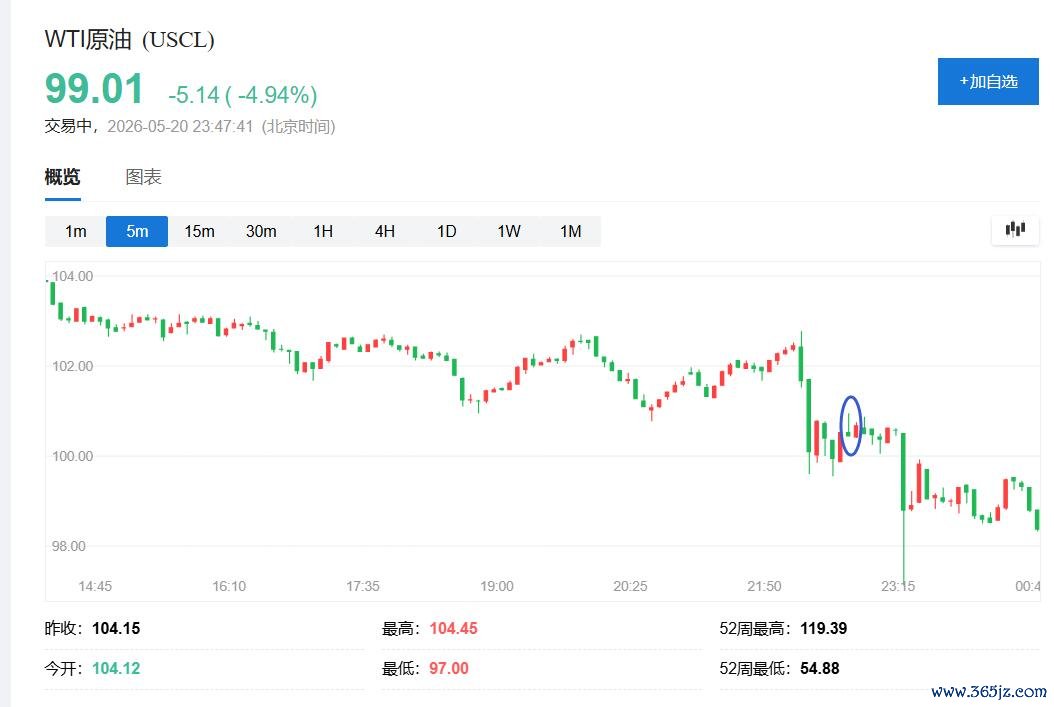The height and width of the screenshot is (707, 1054).
Task: Switch to the 图表 tab
Action: 143,177
